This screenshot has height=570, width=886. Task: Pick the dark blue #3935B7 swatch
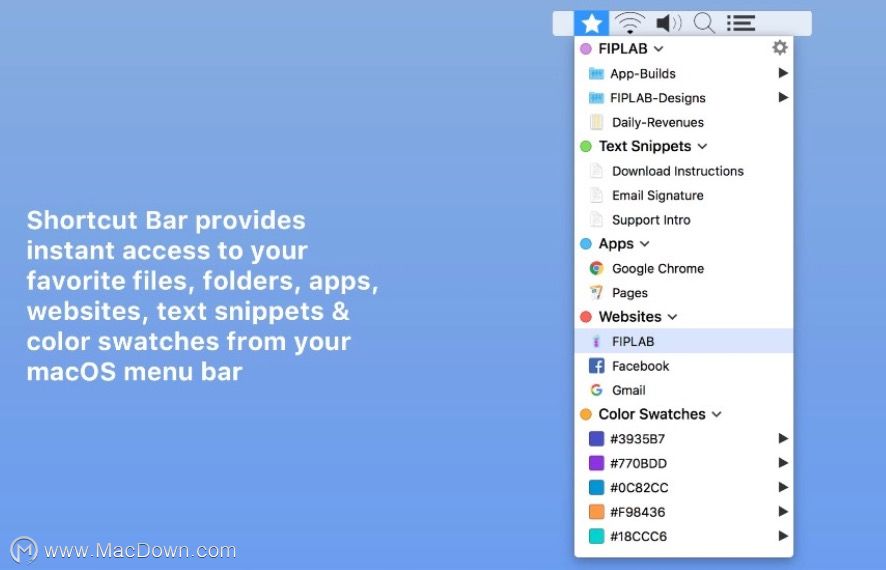click(x=596, y=438)
